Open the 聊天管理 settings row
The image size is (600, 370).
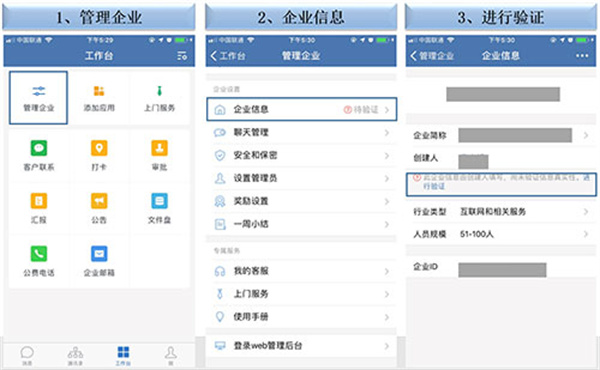302,133
